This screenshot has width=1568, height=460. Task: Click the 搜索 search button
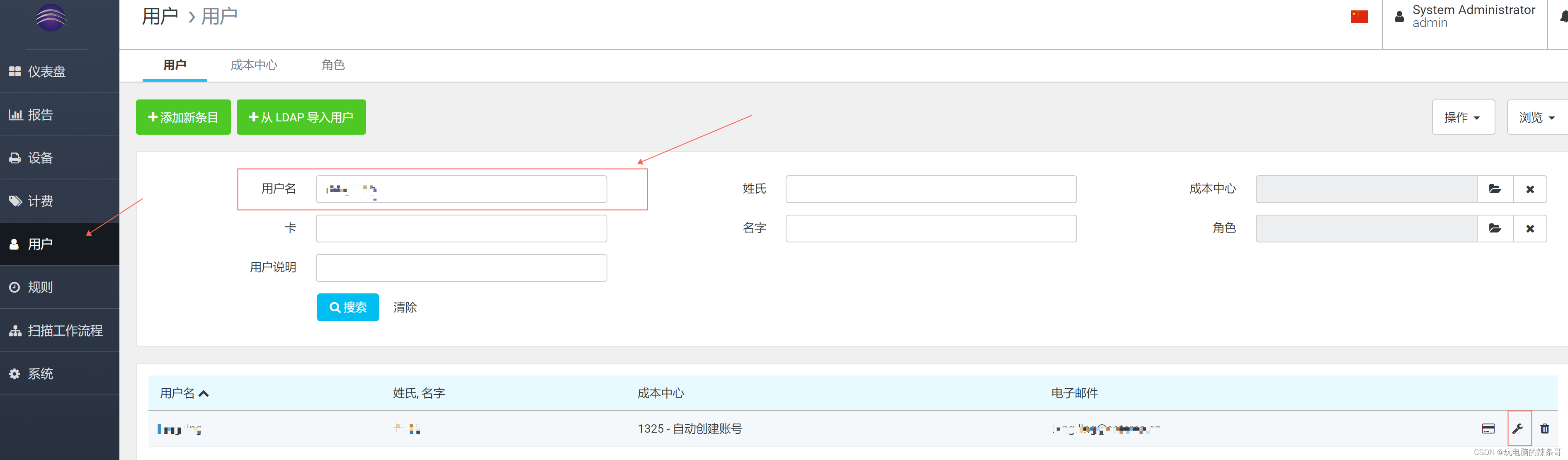click(x=347, y=307)
